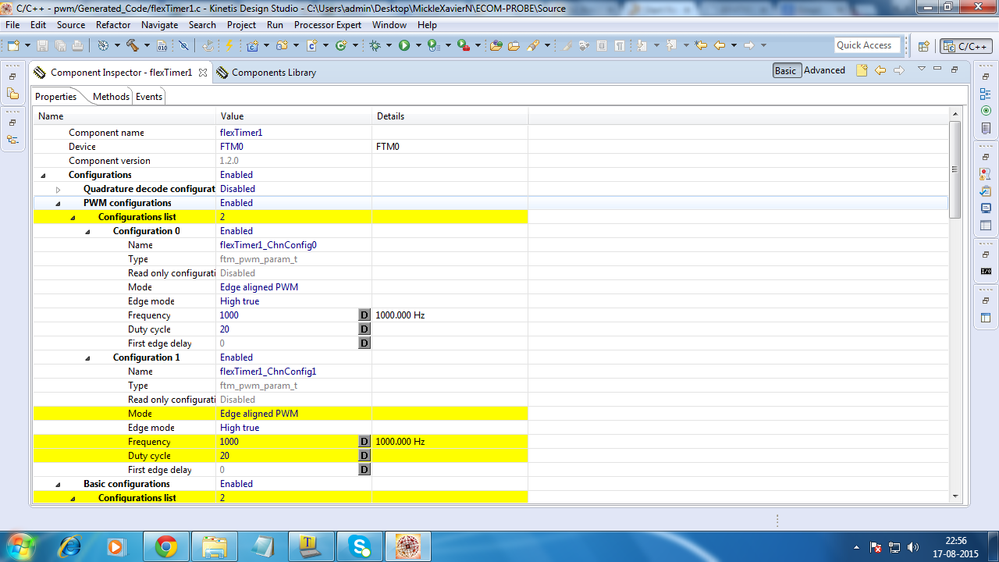Collapse Configuration 1 node
Viewport: 999px width, 562px height.
point(87,358)
